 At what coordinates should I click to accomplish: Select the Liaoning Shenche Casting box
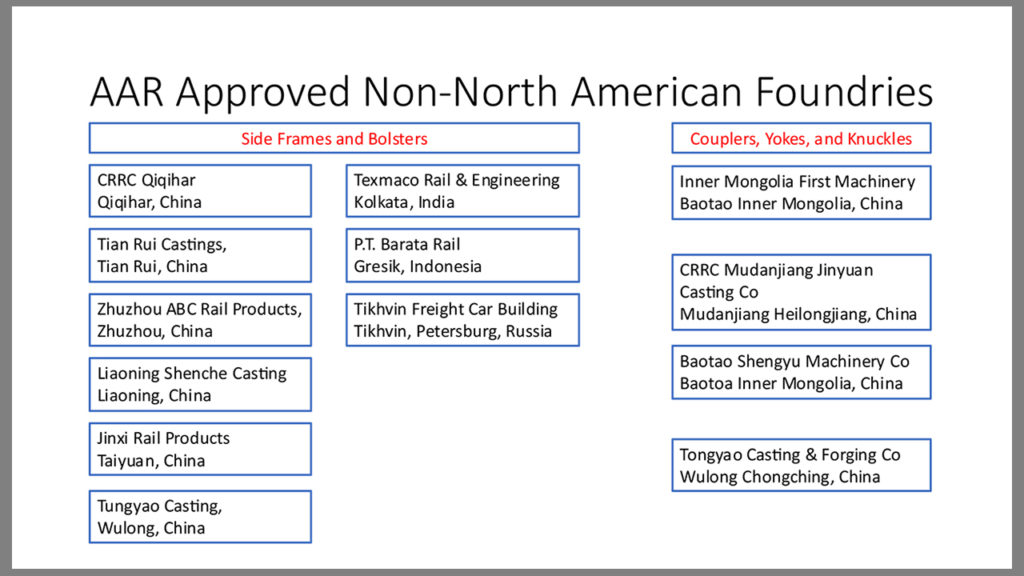pos(200,384)
